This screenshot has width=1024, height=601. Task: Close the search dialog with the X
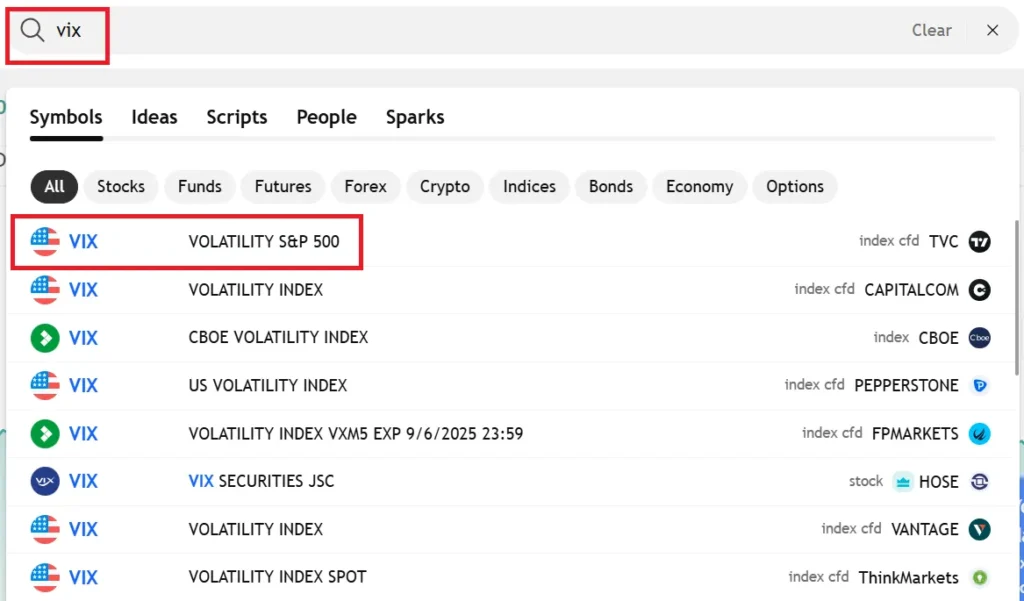click(x=992, y=30)
